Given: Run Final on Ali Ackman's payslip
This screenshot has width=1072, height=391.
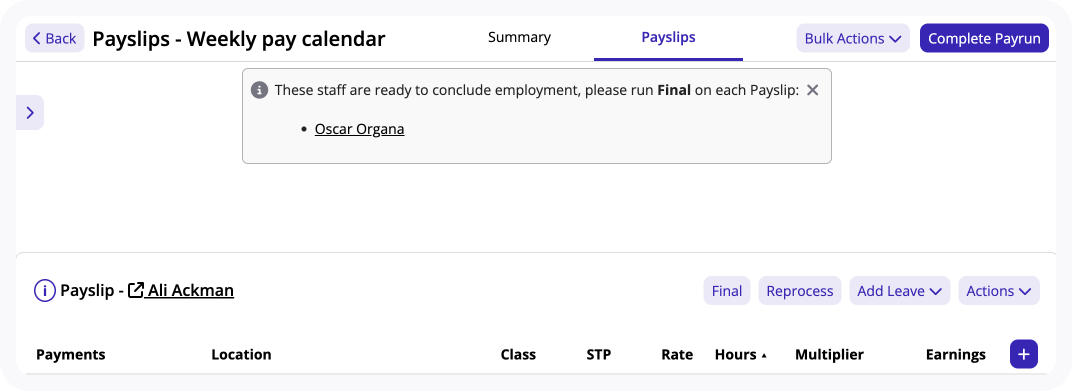Looking at the screenshot, I should [727, 291].
